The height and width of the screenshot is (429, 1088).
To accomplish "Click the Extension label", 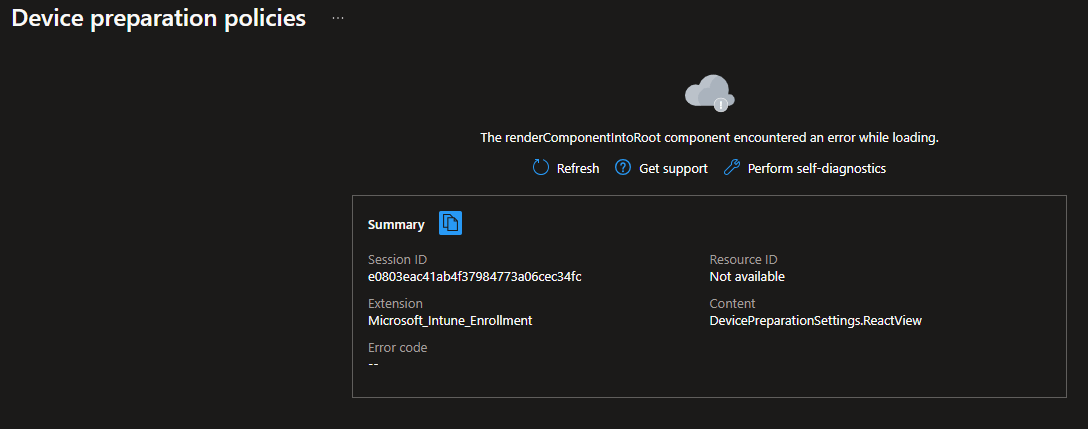I will [x=395, y=304].
